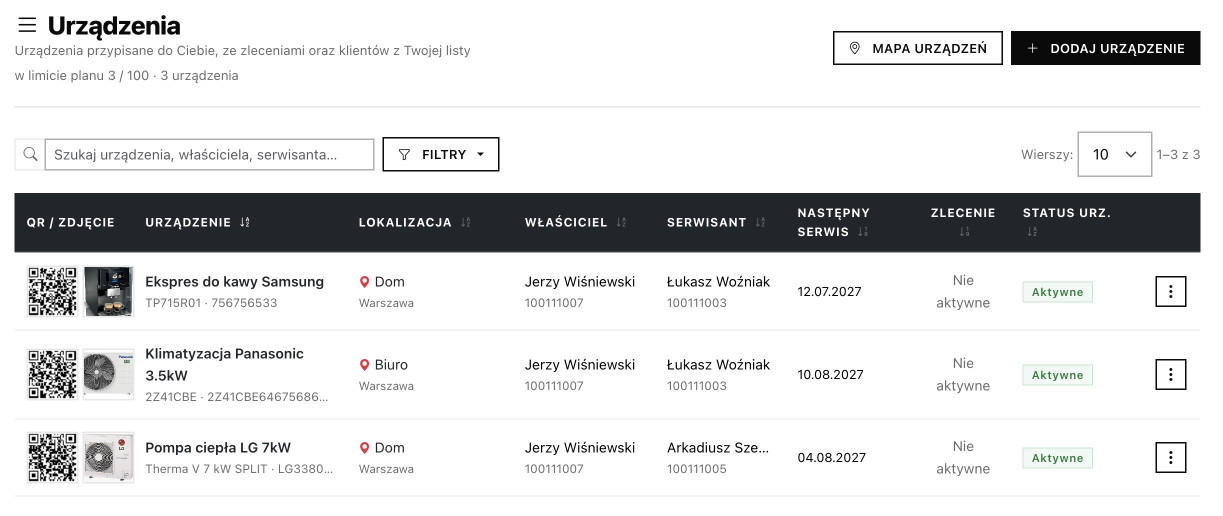Open Klimatyzacja Panasonic 3.5kW device
The width and height of the screenshot is (1223, 516).
coord(224,365)
